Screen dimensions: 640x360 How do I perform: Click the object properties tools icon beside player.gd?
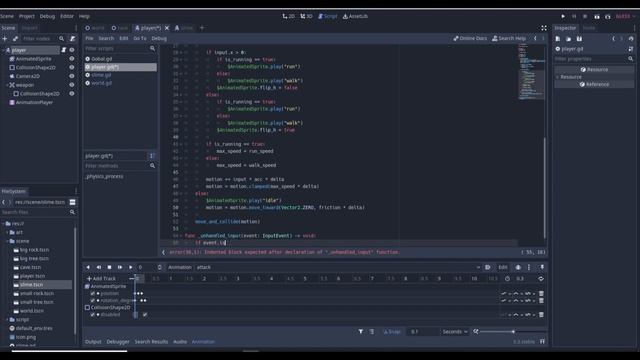(631, 49)
